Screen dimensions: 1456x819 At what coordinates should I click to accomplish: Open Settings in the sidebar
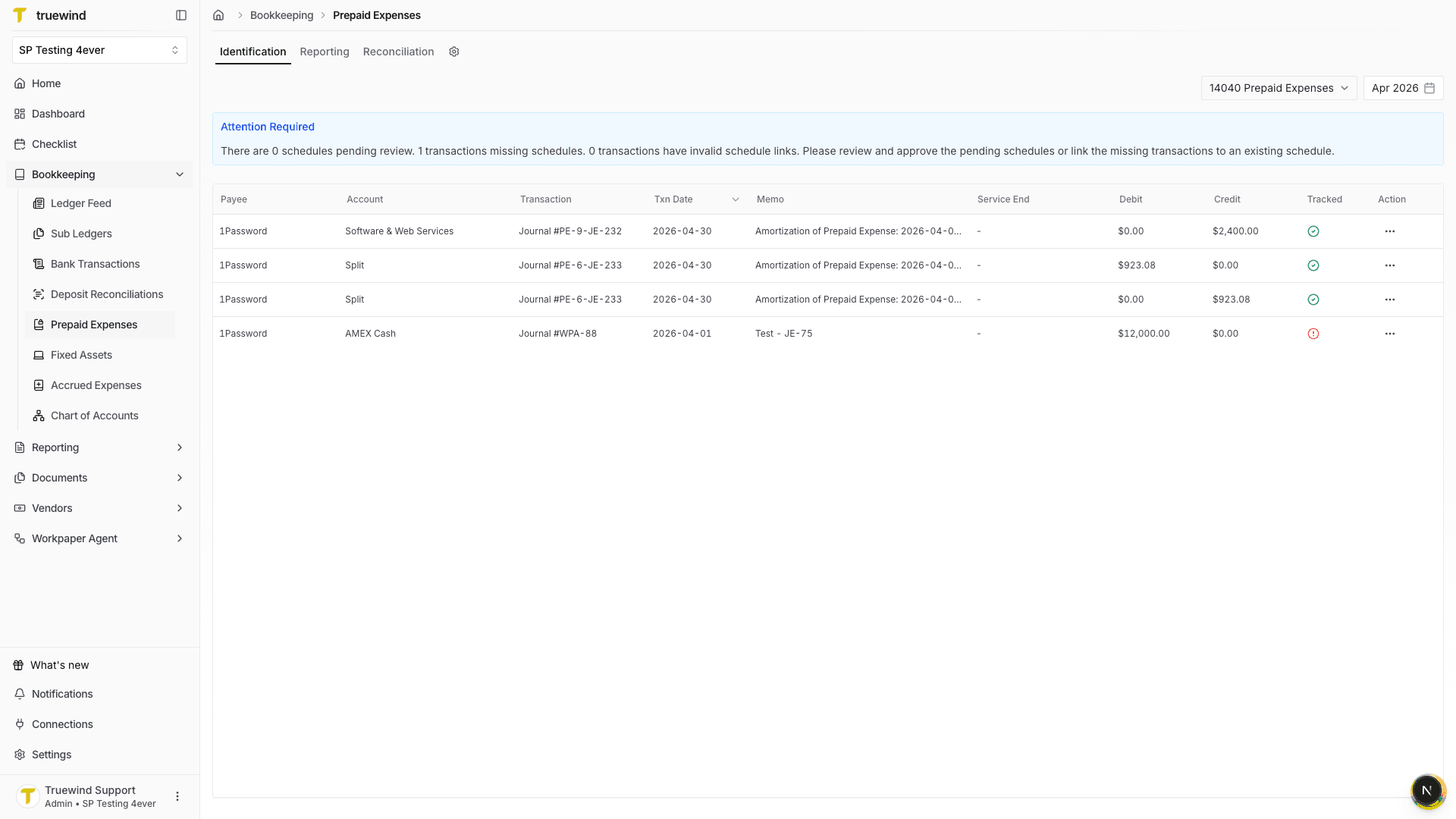99,755
